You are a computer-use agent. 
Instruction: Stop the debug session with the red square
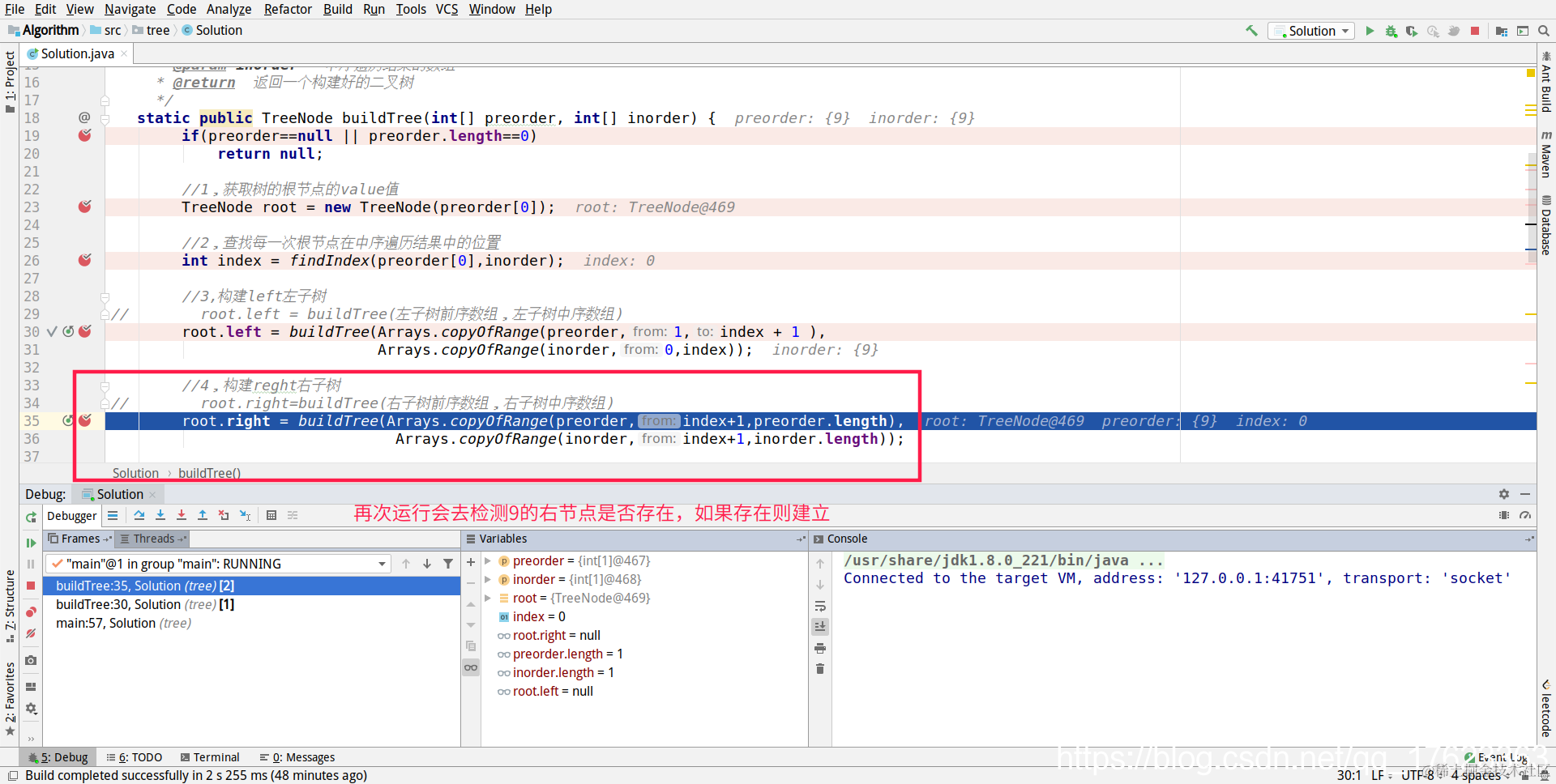pos(31,586)
